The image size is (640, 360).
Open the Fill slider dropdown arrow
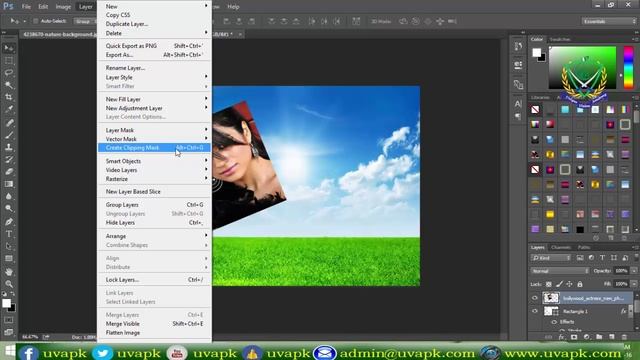tap(633, 284)
